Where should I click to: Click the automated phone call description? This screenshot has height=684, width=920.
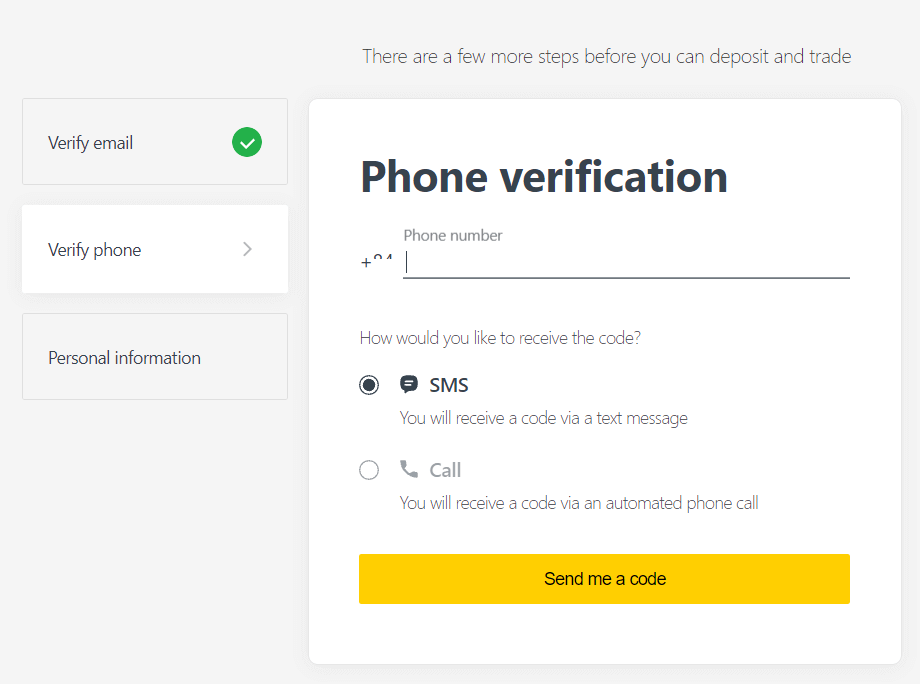[x=579, y=503]
